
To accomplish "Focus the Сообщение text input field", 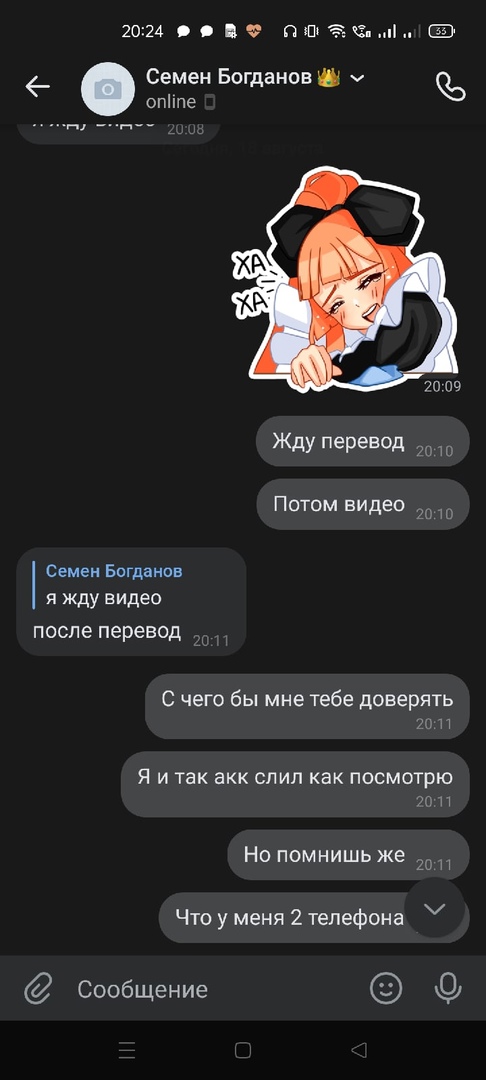I will tap(213, 989).
